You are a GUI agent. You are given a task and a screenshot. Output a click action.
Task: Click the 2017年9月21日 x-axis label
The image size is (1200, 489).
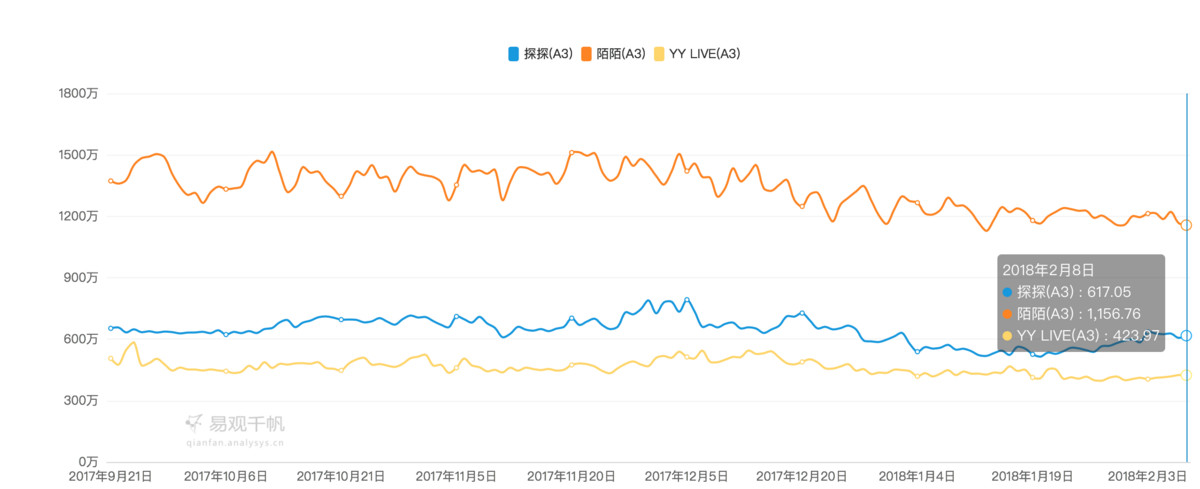click(111, 476)
